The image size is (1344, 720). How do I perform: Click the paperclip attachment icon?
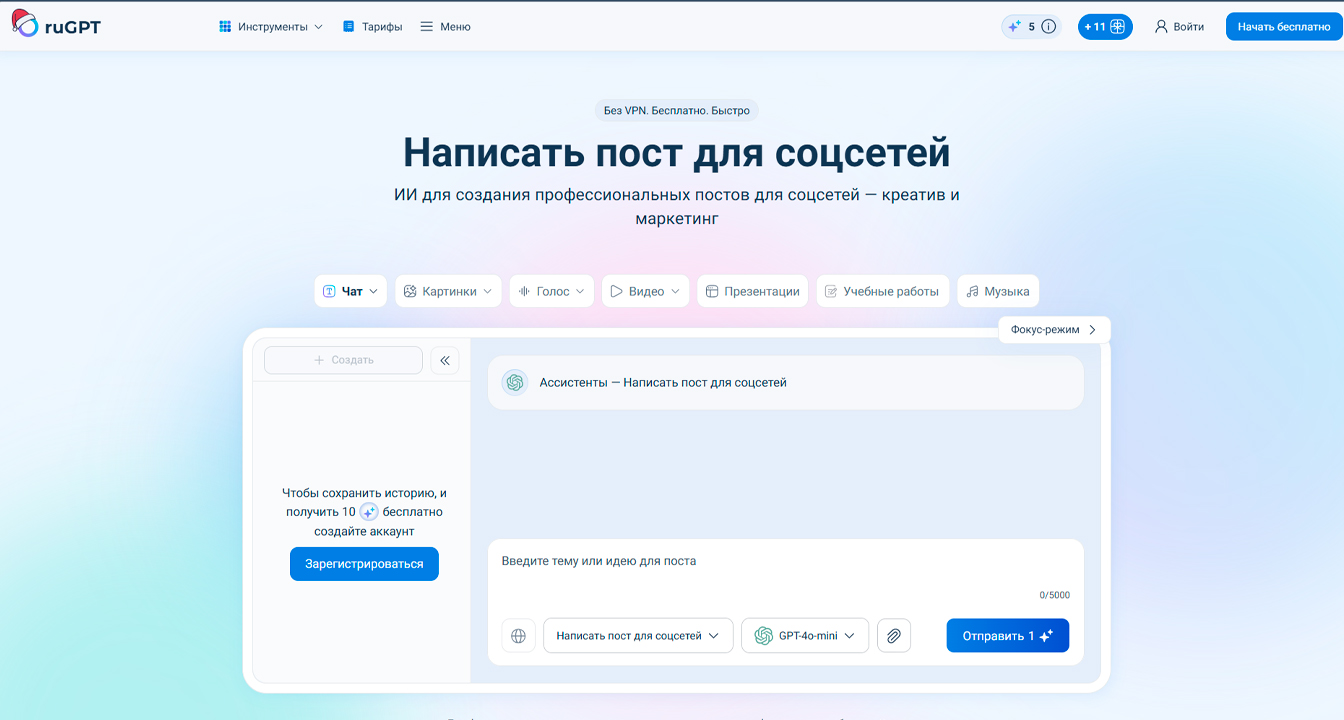(x=893, y=635)
